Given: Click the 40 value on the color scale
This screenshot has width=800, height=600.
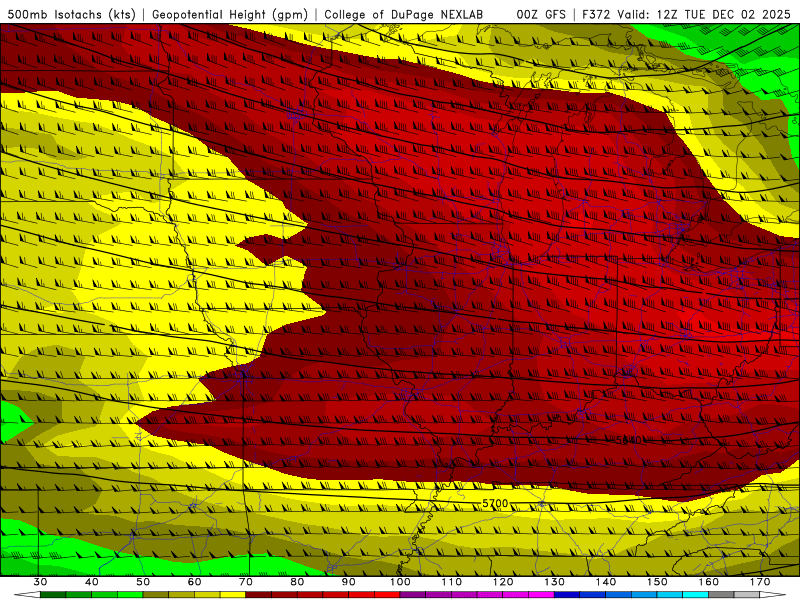Looking at the screenshot, I should pos(91,582).
